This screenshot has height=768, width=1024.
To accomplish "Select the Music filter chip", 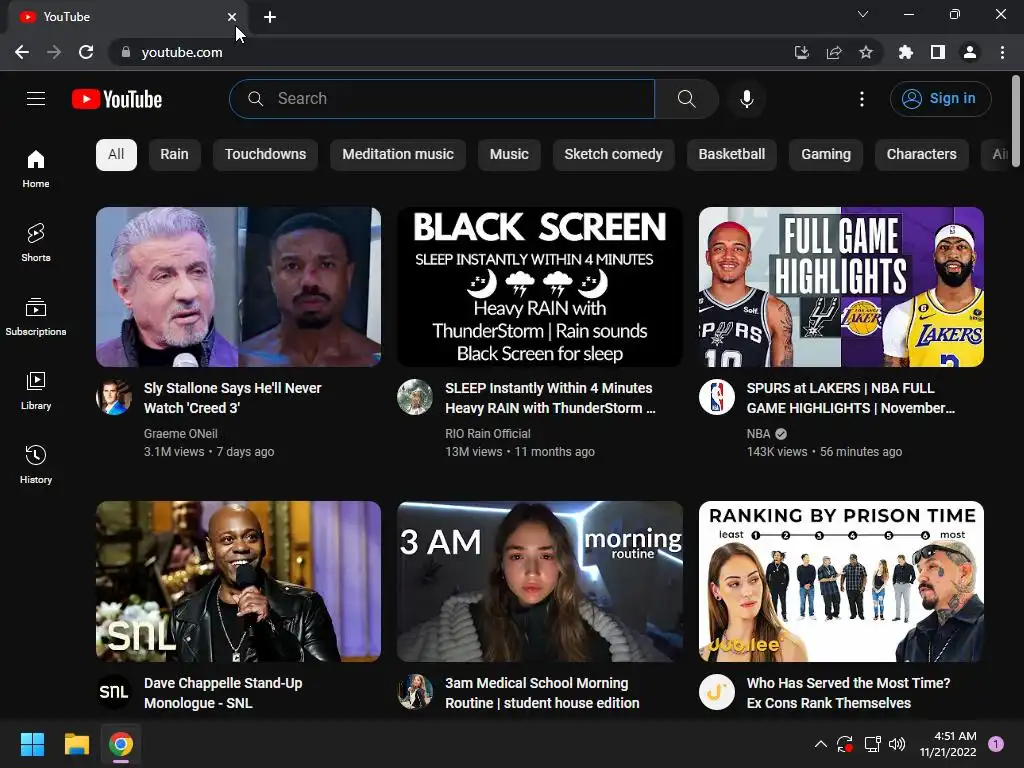I will coord(509,155).
